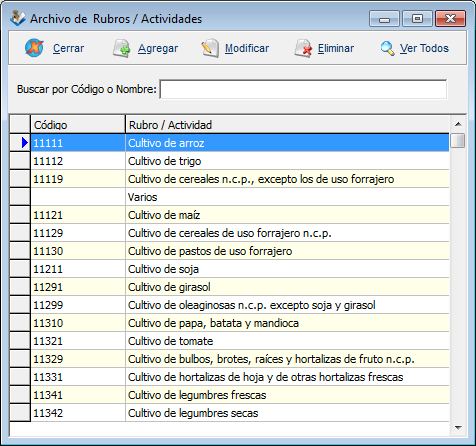
Task: Focus the Buscar por Código o Nombre field
Action: point(303,89)
